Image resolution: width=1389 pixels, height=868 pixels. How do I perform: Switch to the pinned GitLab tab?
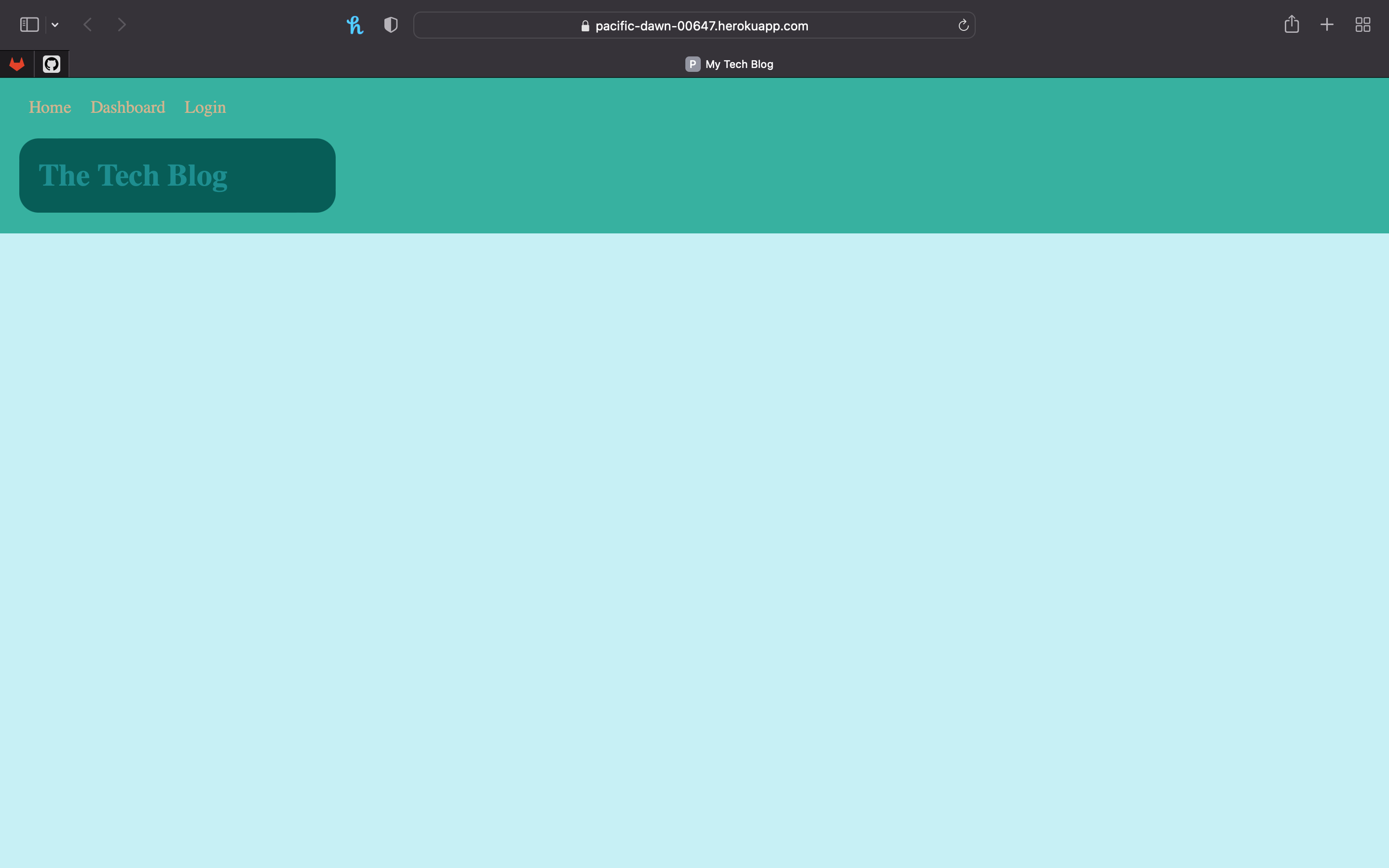(17, 64)
